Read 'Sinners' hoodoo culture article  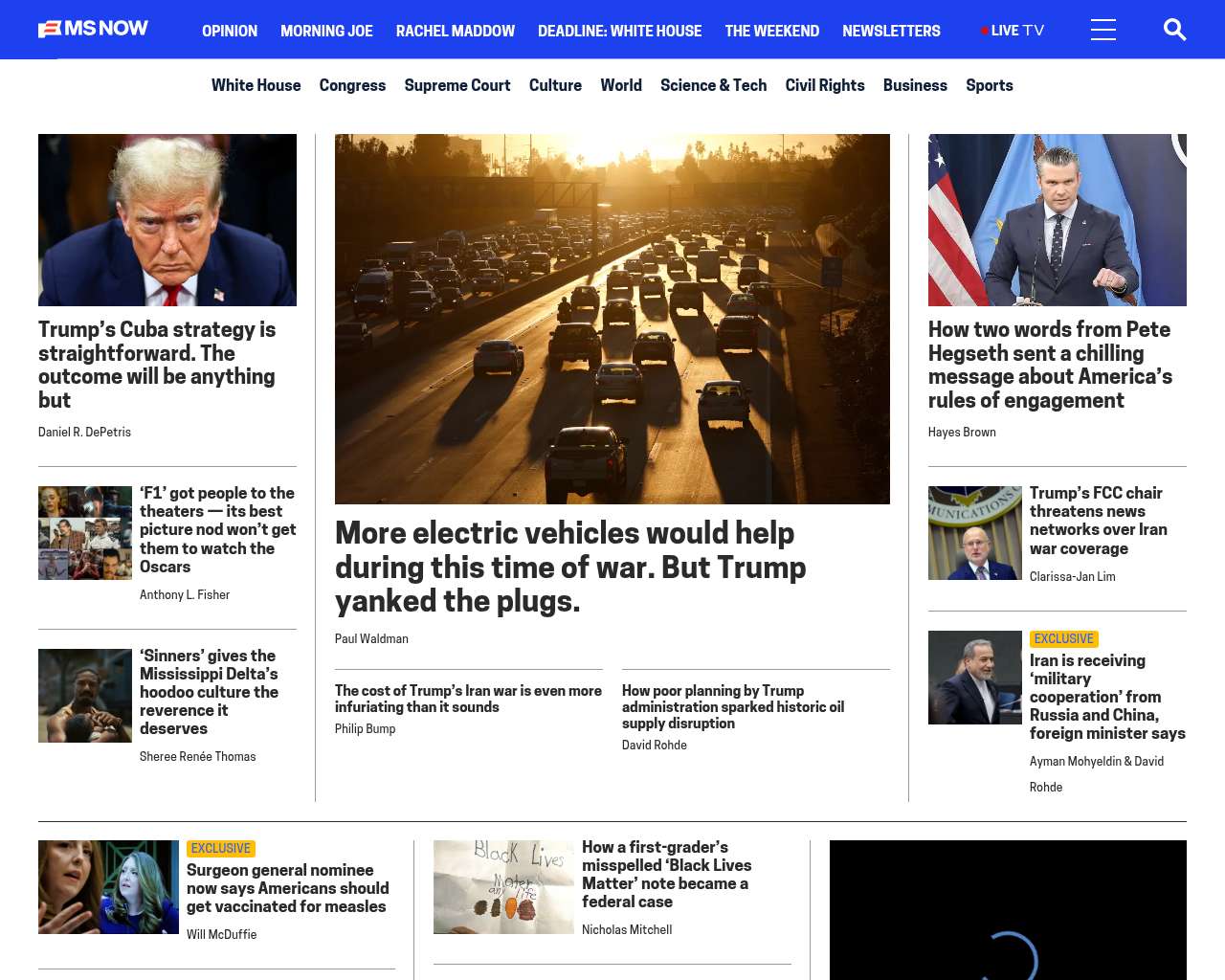[209, 692]
